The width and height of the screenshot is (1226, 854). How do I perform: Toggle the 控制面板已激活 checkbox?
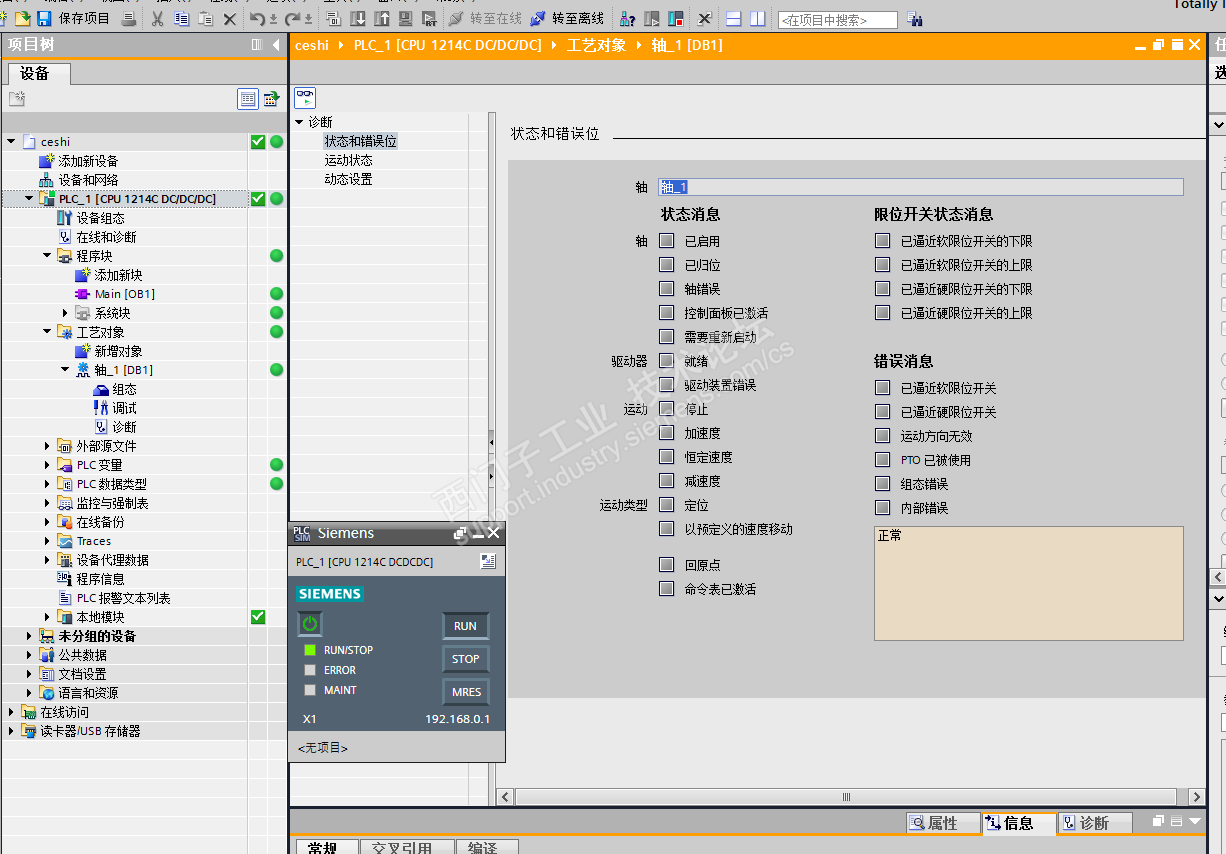666,313
